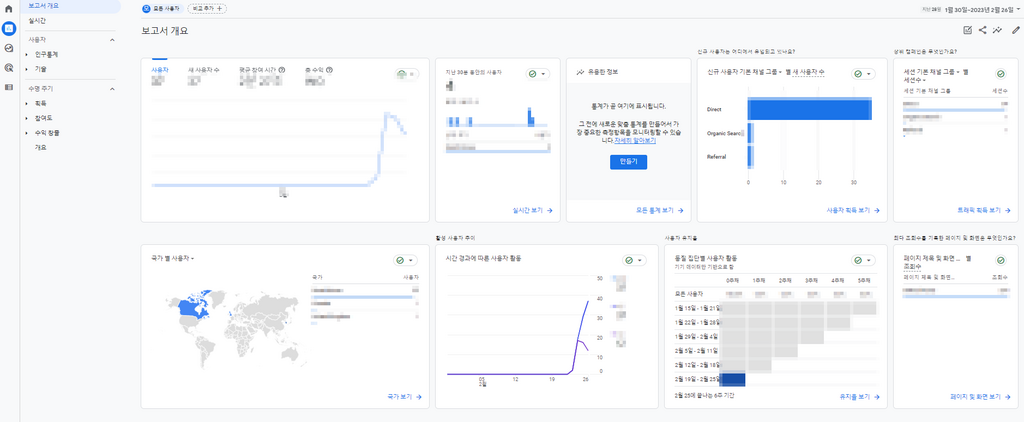Click the blue 만들기 button
Viewport: 1024px width, 422px height.
(628, 162)
